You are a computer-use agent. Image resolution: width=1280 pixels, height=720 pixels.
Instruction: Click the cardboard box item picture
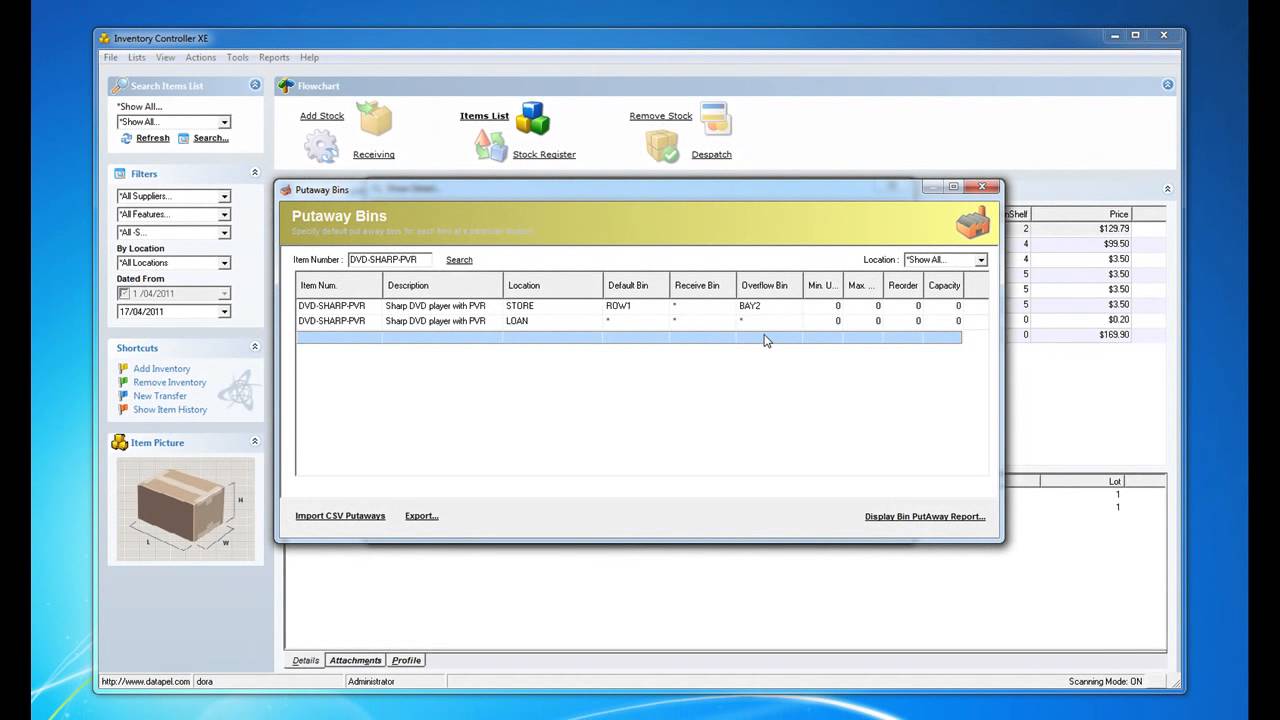[x=185, y=509]
